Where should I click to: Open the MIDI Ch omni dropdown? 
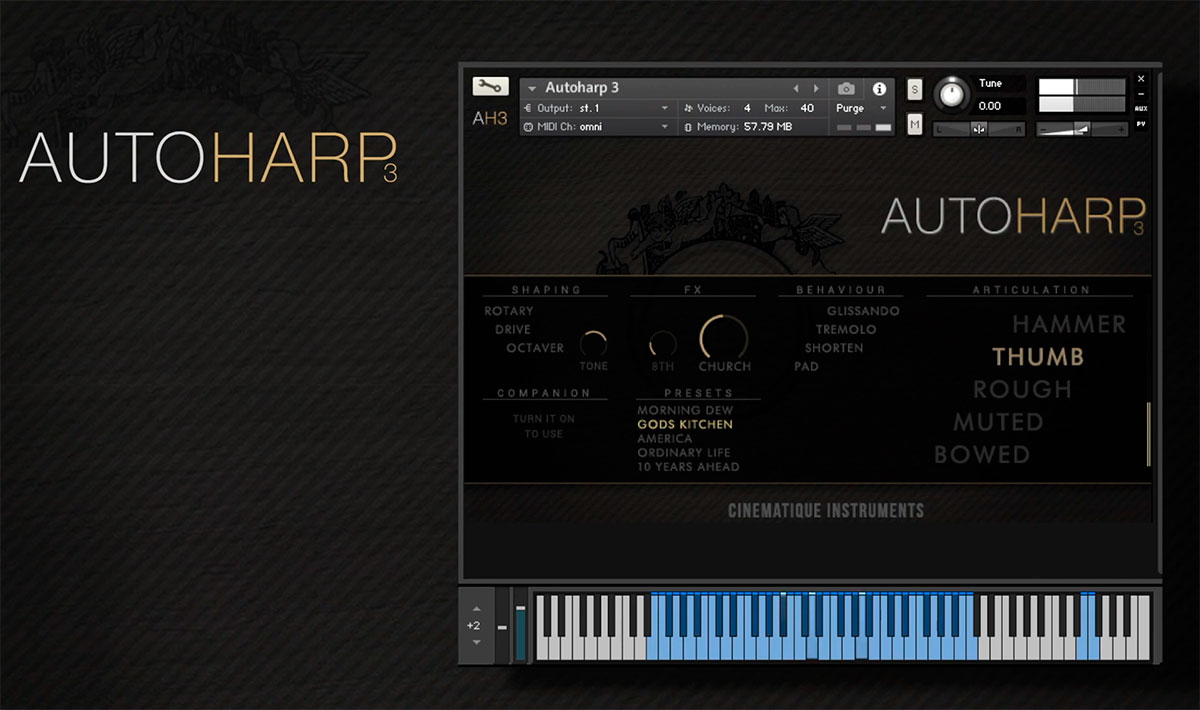599,127
